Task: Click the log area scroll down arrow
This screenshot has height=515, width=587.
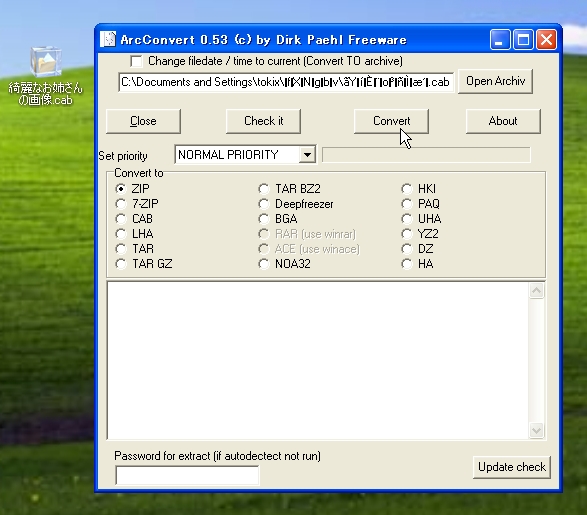Action: [536, 430]
